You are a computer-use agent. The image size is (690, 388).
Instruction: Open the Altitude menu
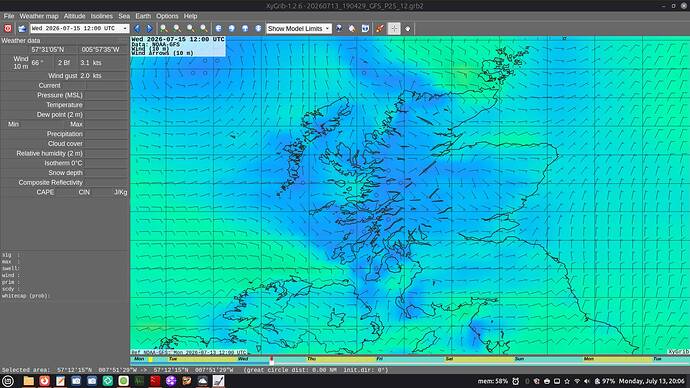pos(74,16)
